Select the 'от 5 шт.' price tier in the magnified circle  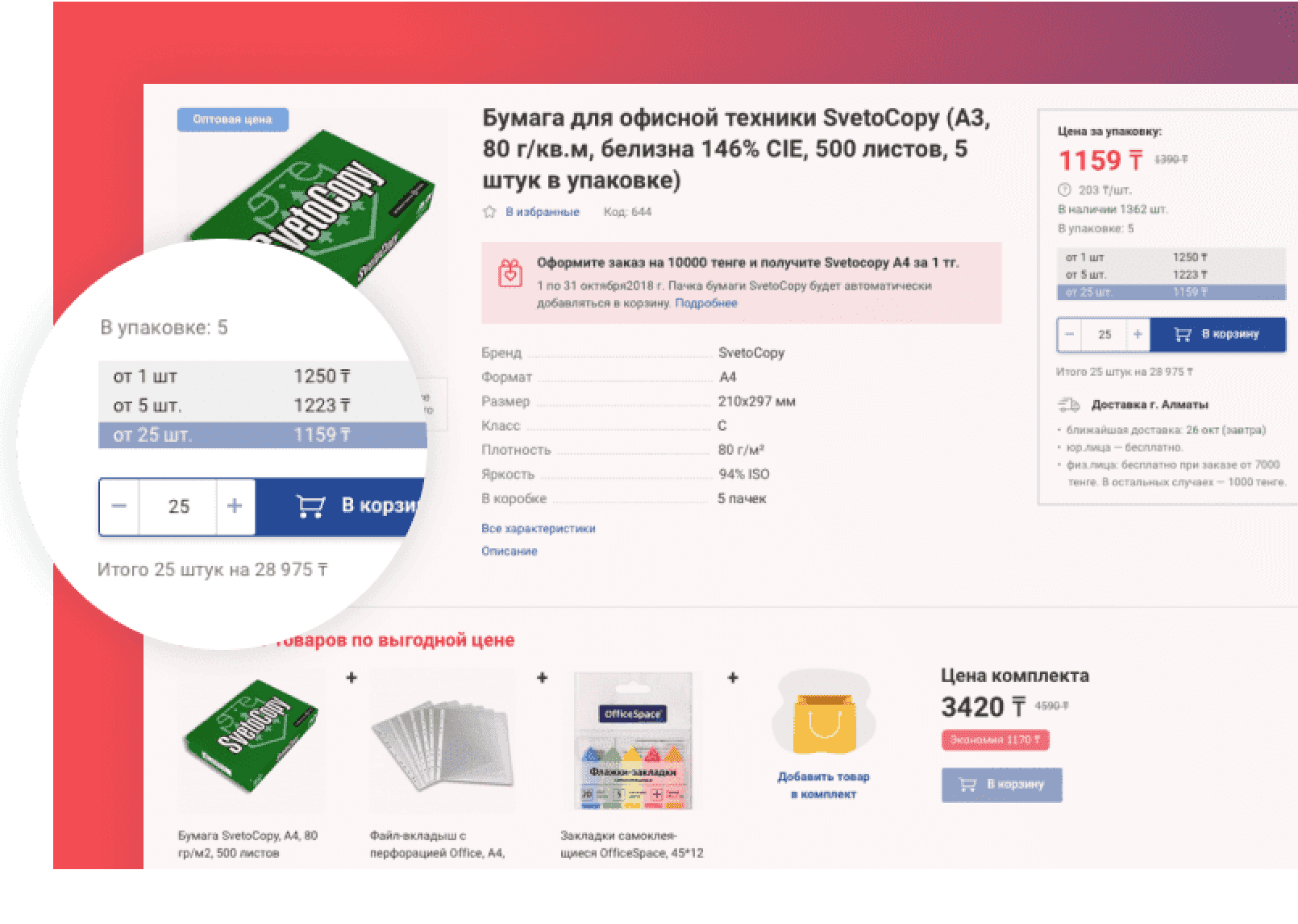pyautogui.click(x=262, y=405)
